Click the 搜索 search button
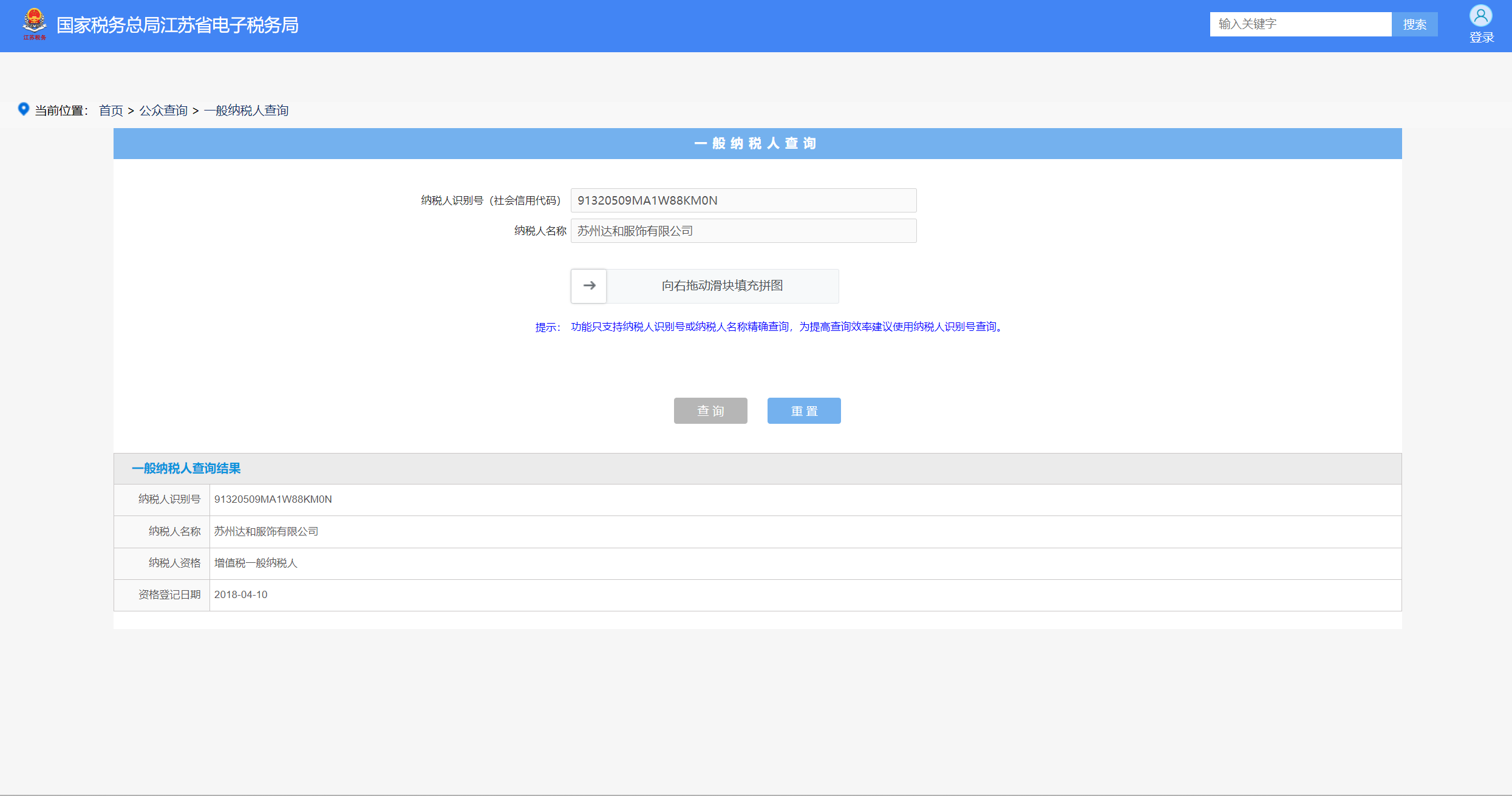Screen dimensions: 1512x796 tap(1414, 24)
